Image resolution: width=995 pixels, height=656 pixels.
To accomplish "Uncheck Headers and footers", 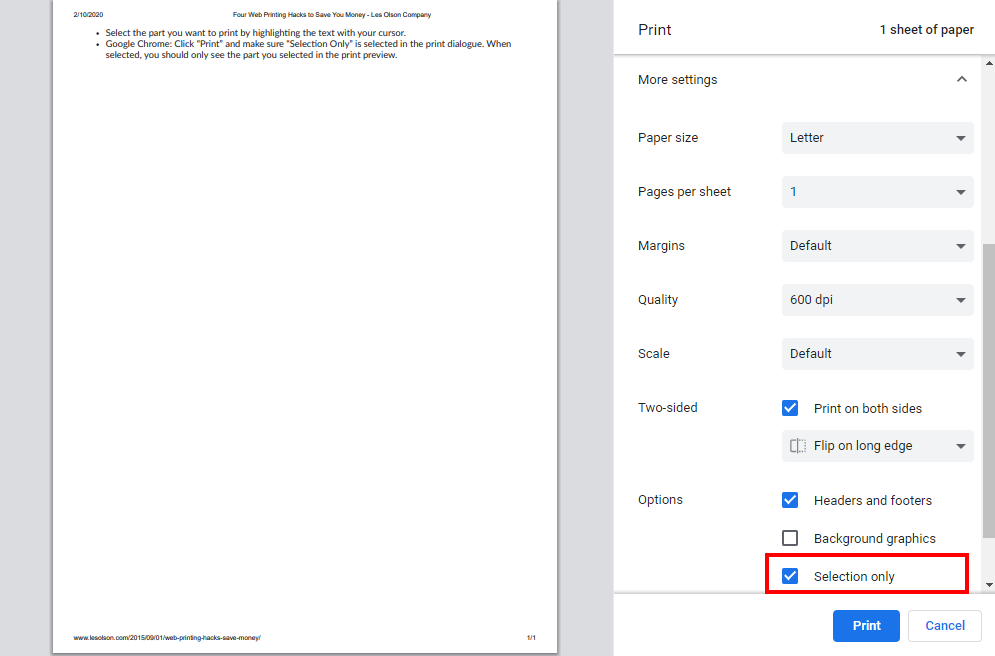I will [790, 500].
